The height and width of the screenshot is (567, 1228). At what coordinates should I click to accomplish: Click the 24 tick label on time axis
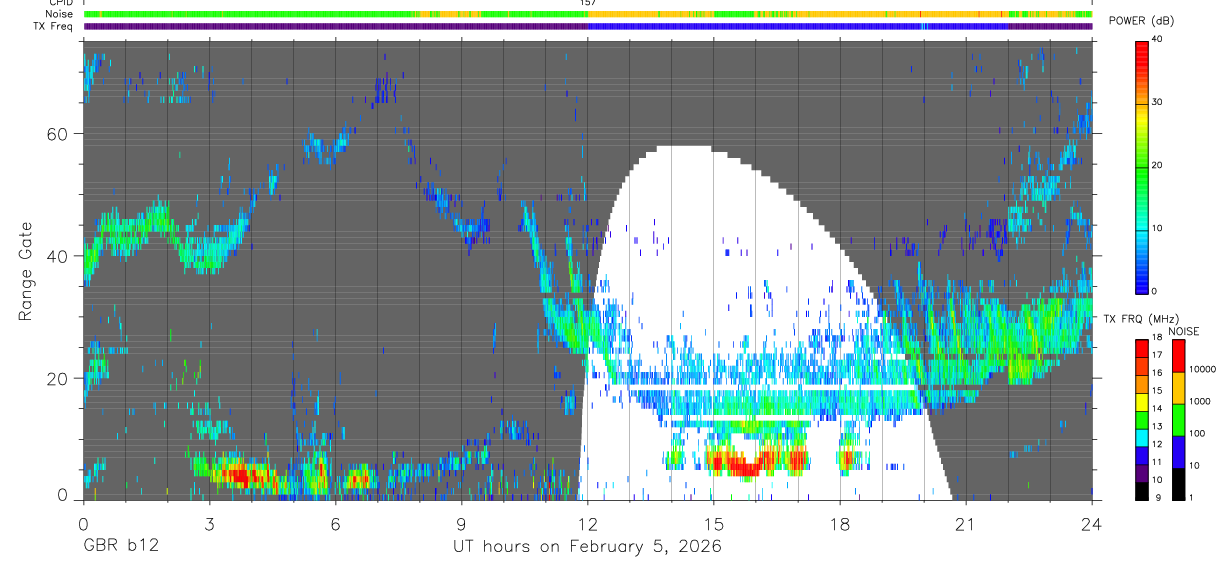coord(1092,523)
